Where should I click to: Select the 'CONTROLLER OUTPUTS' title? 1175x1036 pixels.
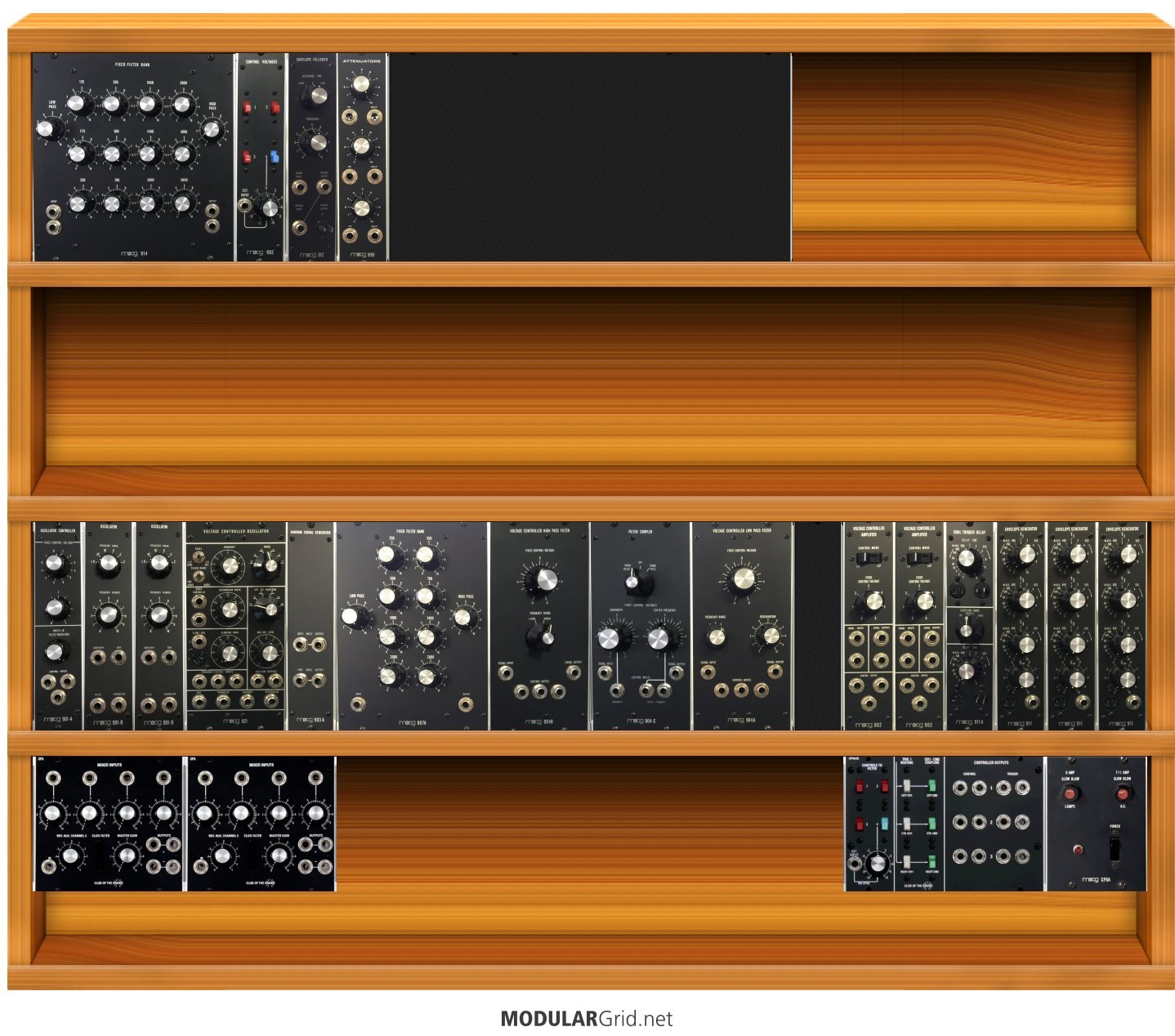pos(991,763)
